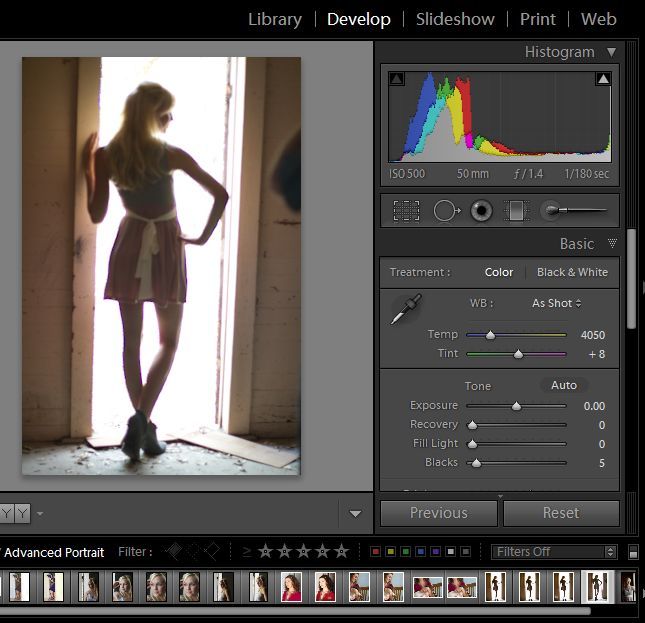Image resolution: width=645 pixels, height=623 pixels.
Task: Click the left Before/After Y view button
Action: [x=7, y=513]
